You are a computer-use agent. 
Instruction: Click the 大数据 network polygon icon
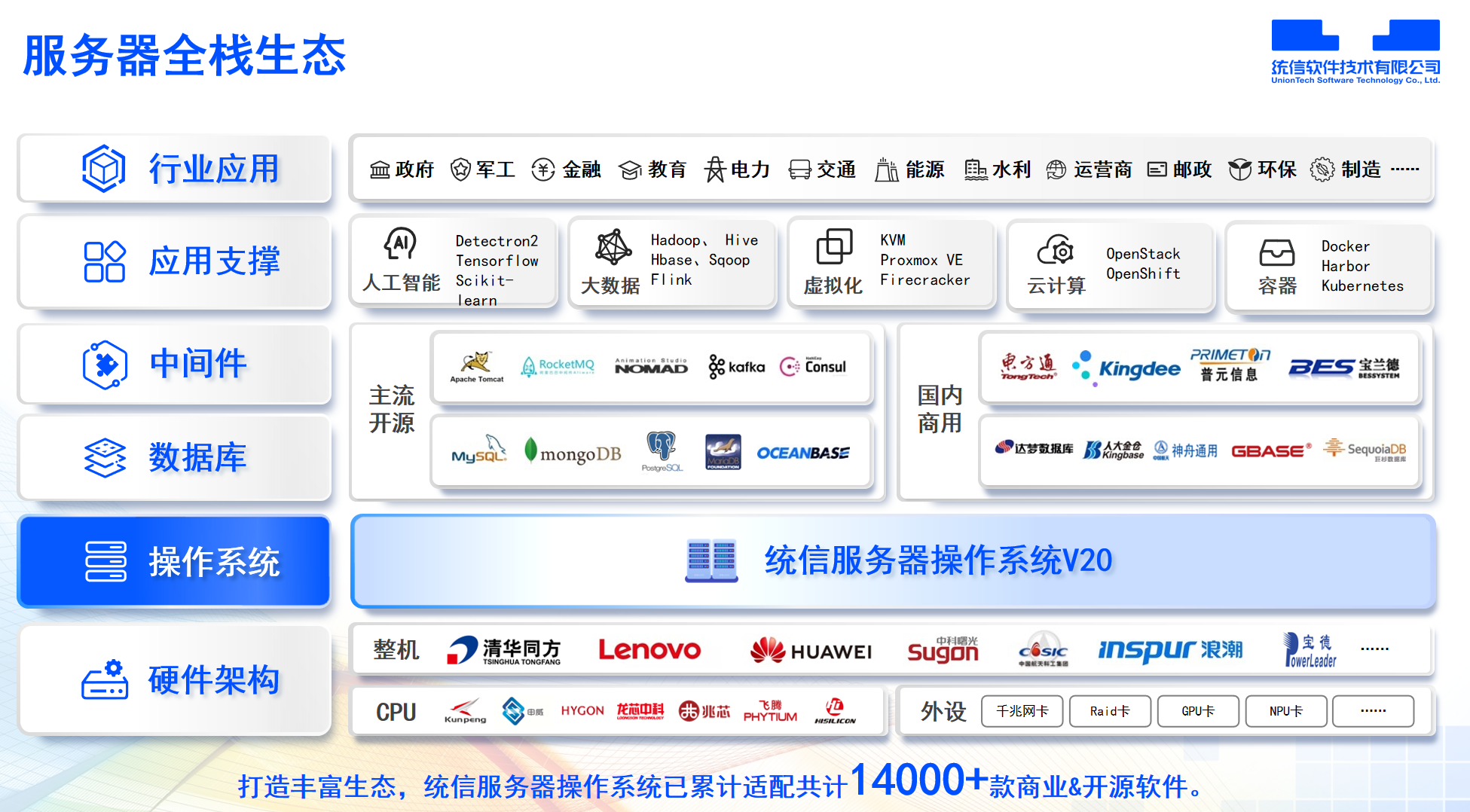point(613,246)
